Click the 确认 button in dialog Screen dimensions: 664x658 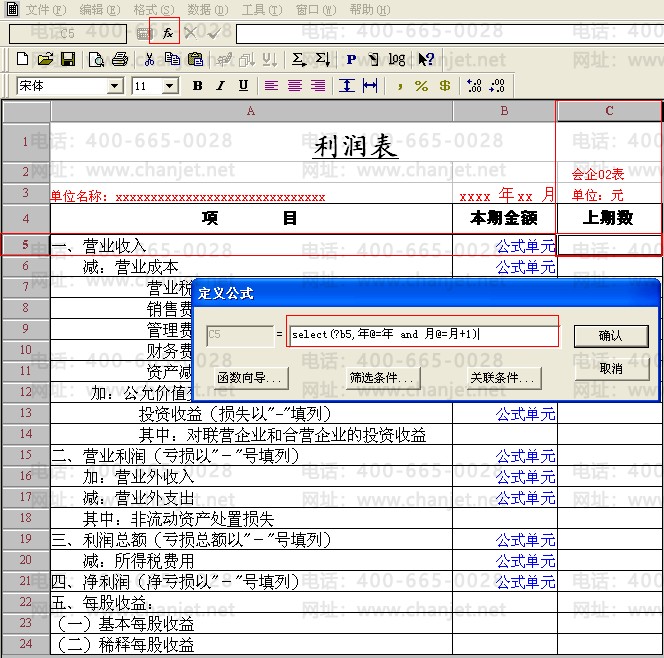tap(610, 336)
